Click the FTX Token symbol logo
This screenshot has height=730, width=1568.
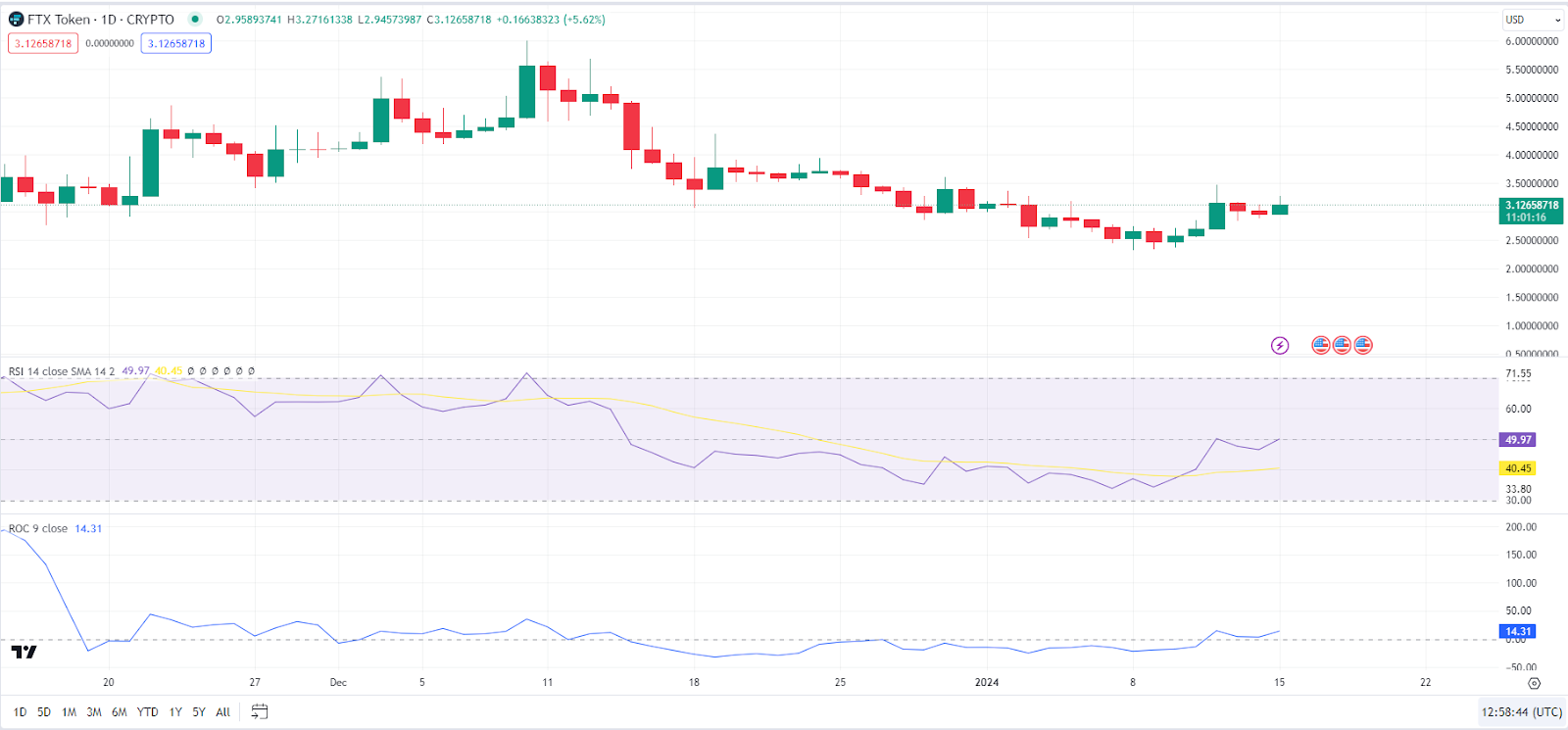(16, 20)
